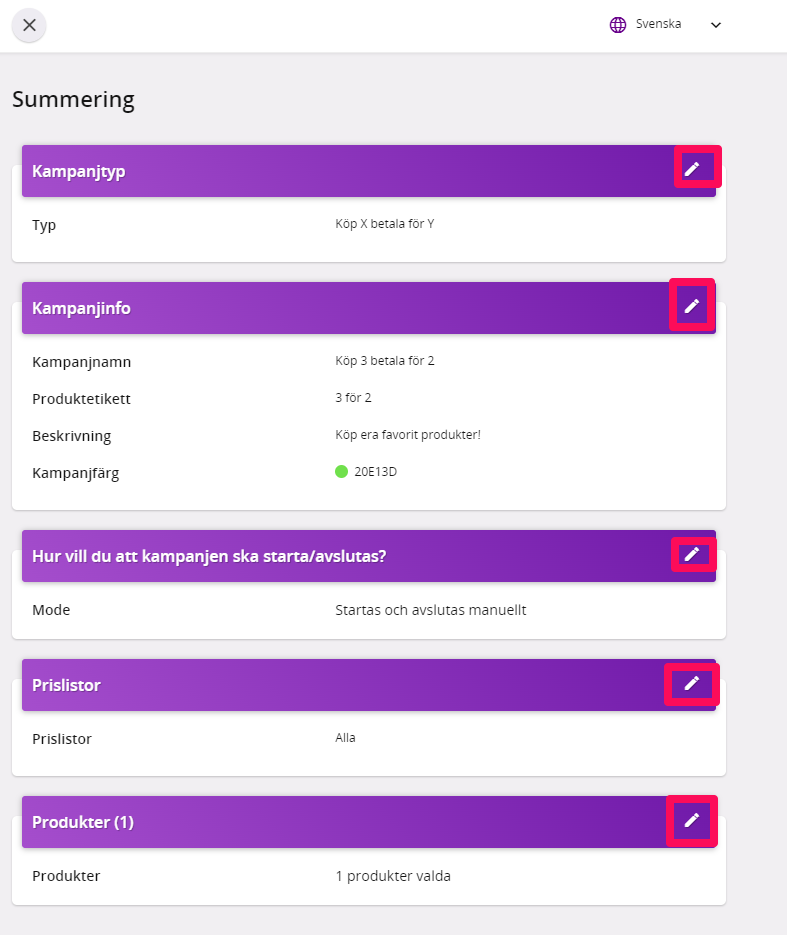Viewport: 787px width, 935px height.
Task: Edit the Kampanjtyp section via pencil icon
Action: pos(692,169)
